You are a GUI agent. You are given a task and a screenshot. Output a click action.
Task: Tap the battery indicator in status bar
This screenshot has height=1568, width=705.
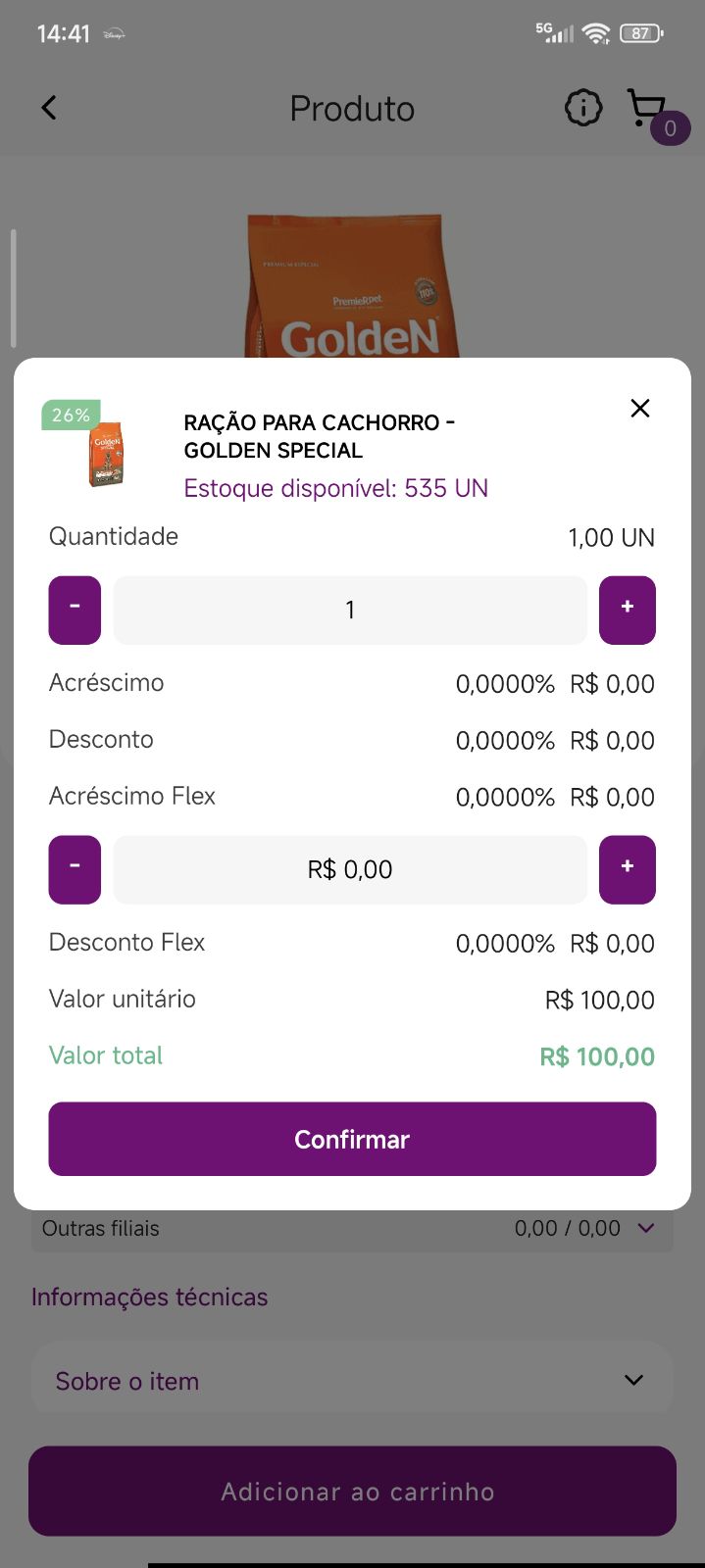tap(641, 33)
